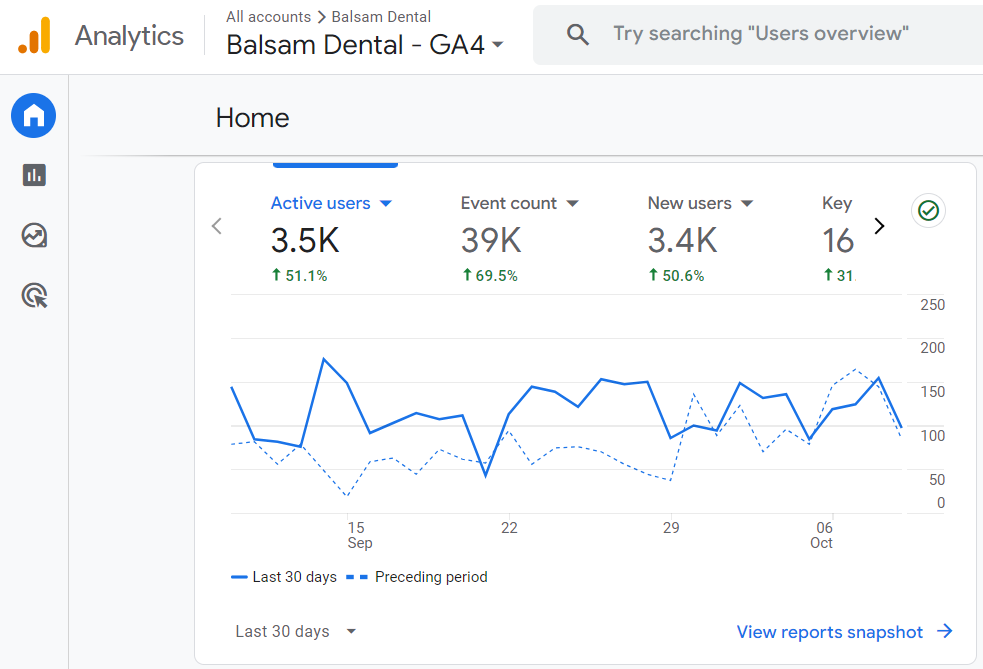Select the Event count 39K card
Screen dimensions: 983x669
point(520,239)
